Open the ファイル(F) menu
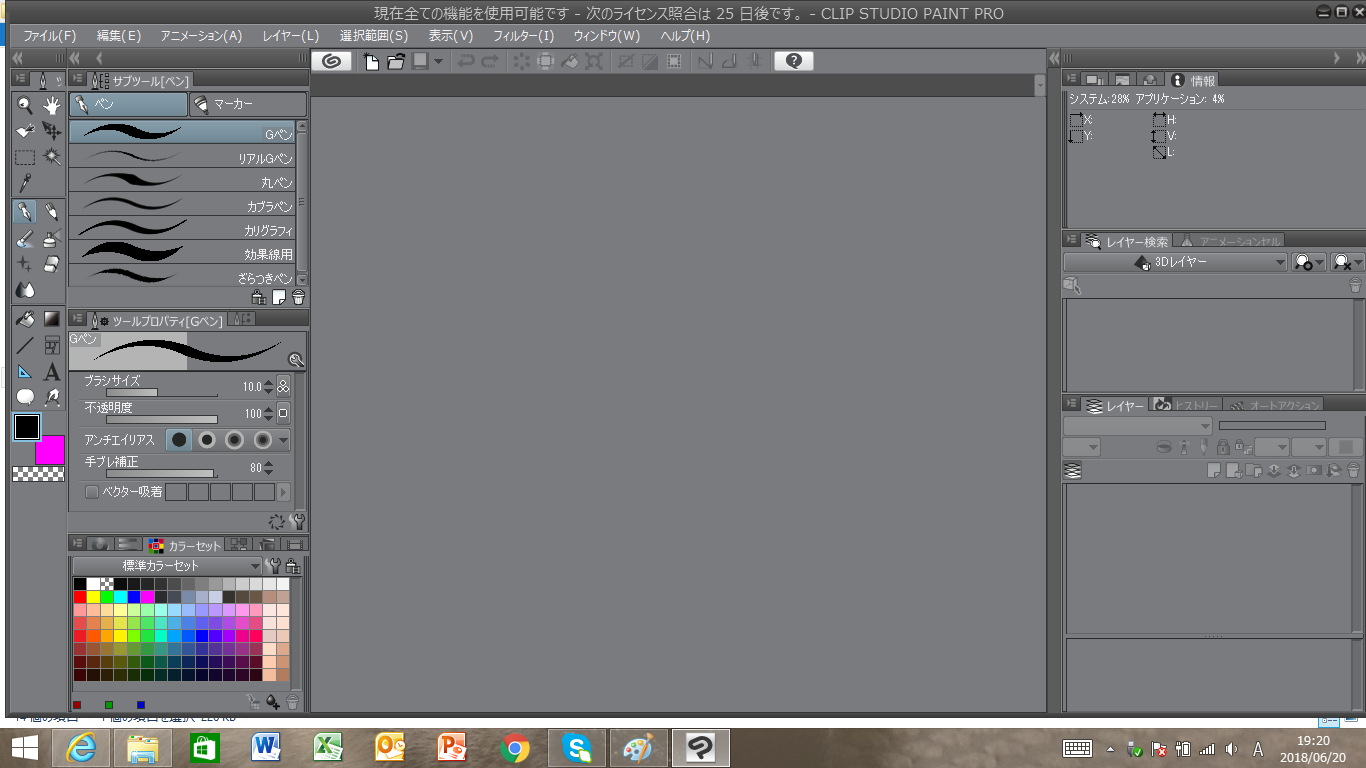 pos(50,36)
